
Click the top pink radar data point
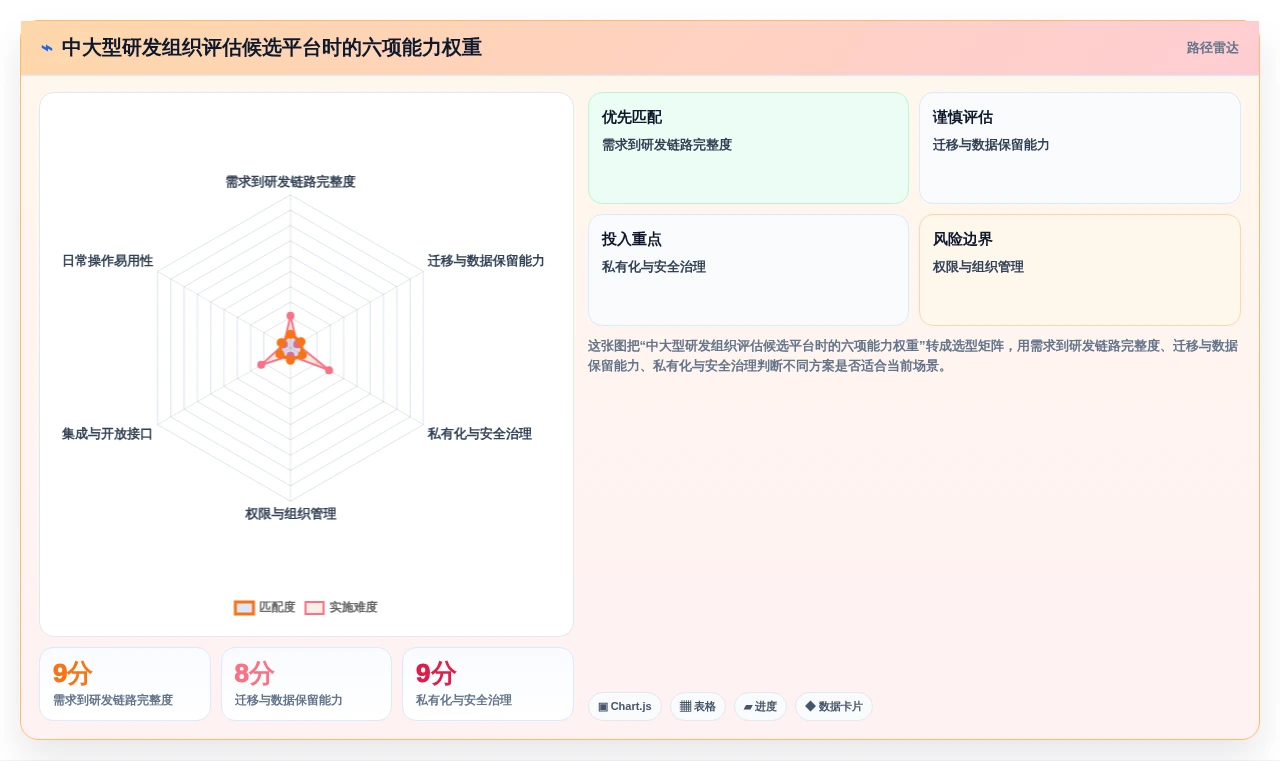(x=290, y=316)
